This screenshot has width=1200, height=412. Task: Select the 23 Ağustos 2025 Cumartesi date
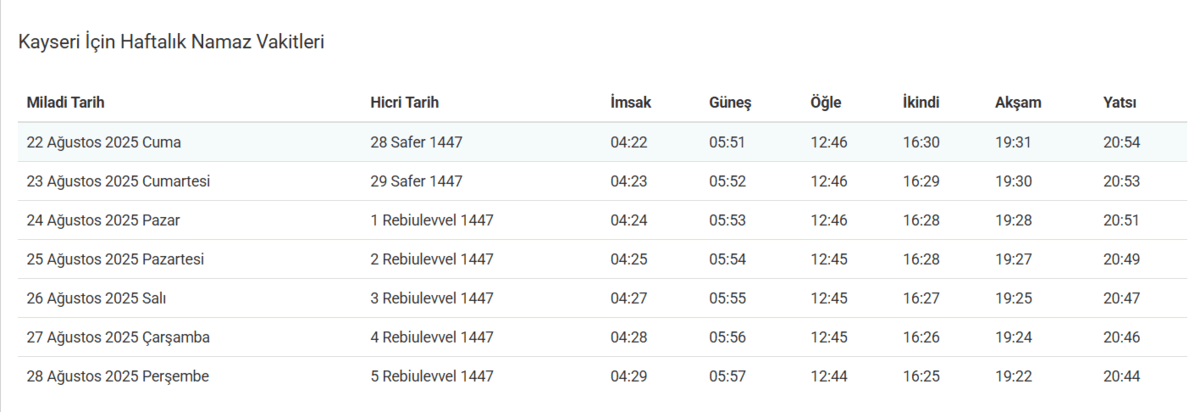118,181
